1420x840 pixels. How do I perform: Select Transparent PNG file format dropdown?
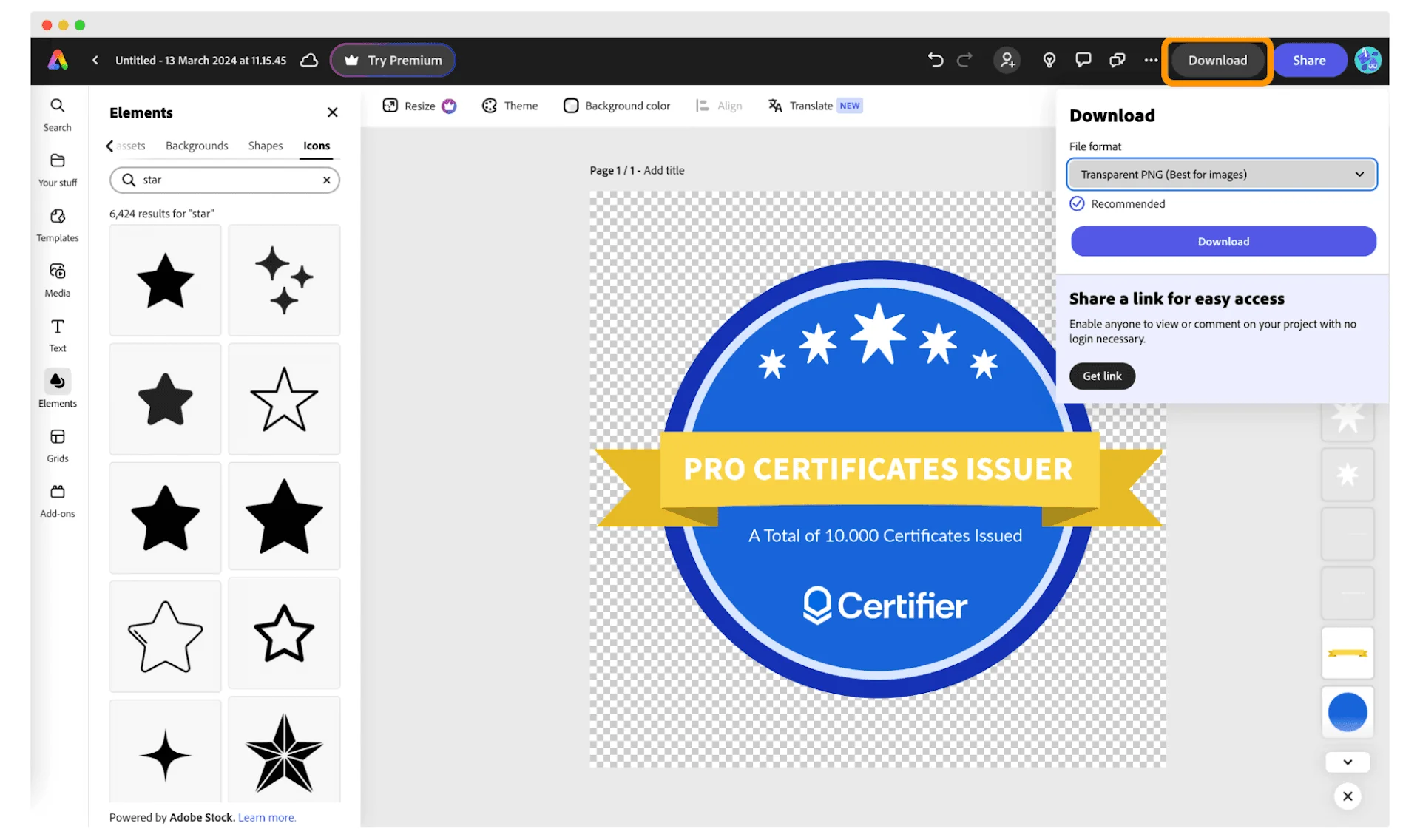click(x=1222, y=174)
